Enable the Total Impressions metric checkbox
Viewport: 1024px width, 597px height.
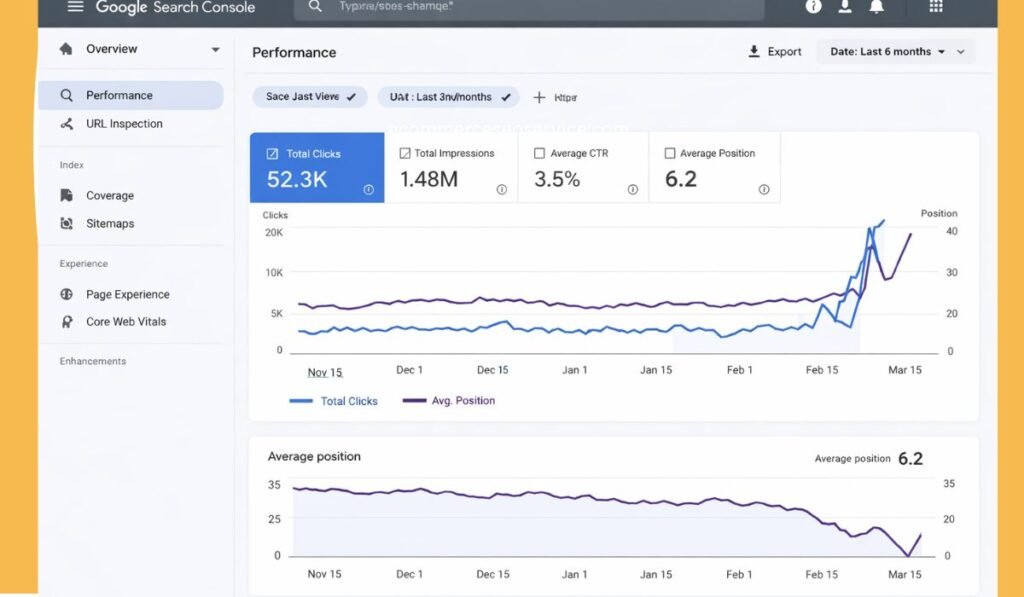(405, 152)
